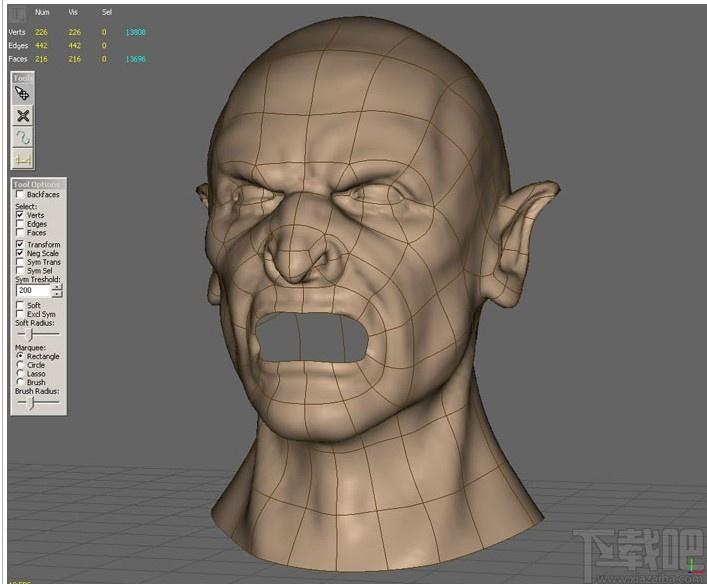Disable the Transform checkbox
Image resolution: width=707 pixels, height=584 pixels.
(20, 244)
